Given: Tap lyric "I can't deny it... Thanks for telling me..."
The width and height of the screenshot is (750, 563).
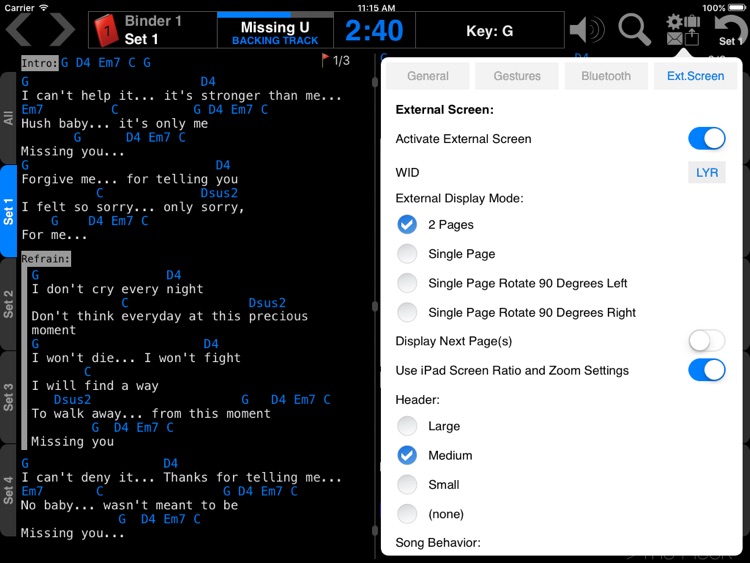Looking at the screenshot, I should coord(181,477).
